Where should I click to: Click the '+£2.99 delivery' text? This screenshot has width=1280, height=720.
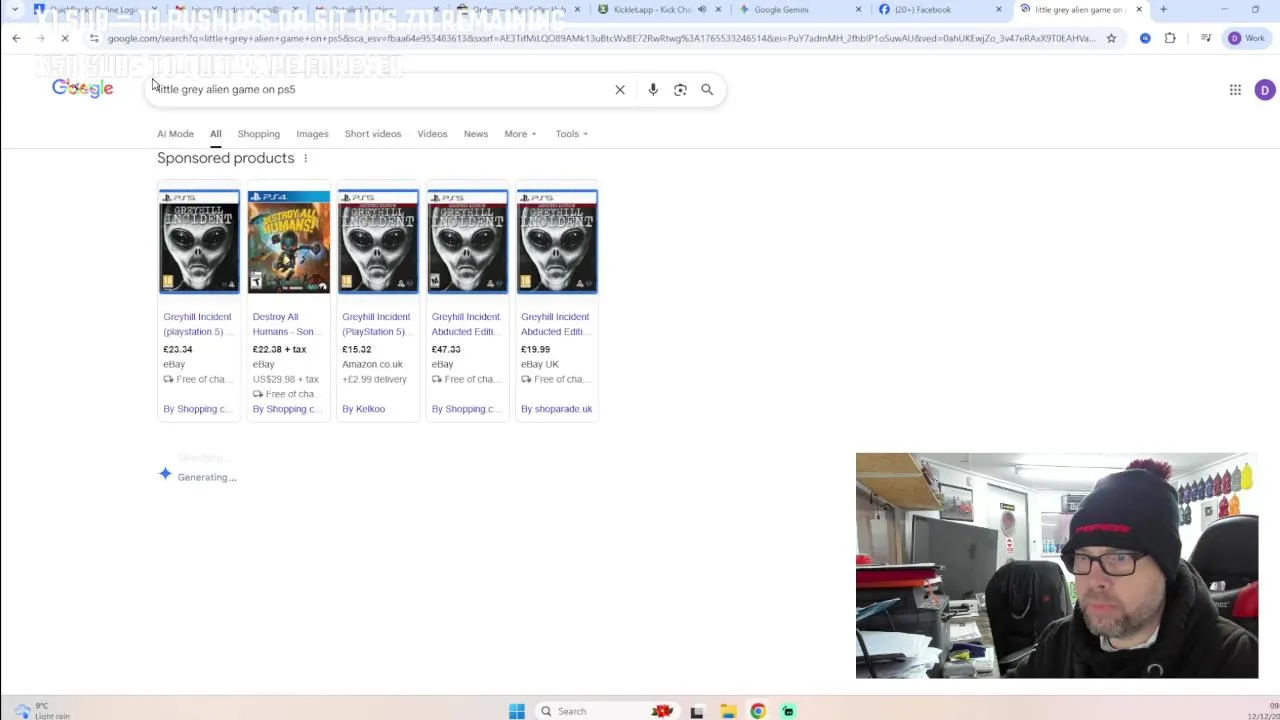[374, 379]
